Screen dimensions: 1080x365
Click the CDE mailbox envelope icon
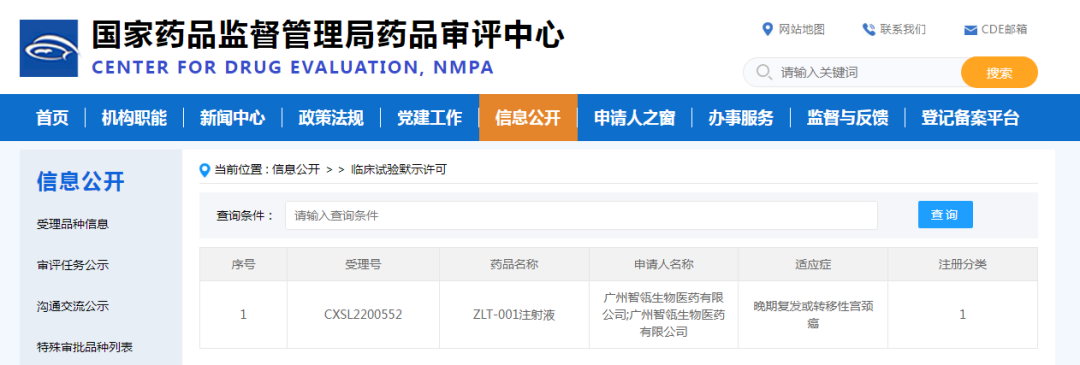970,30
